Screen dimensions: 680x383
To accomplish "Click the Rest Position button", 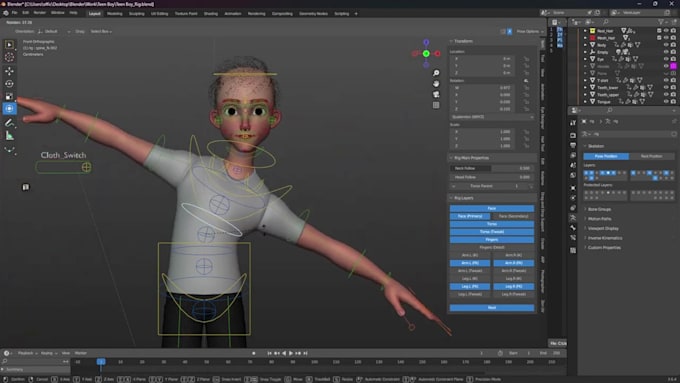I will (x=651, y=156).
